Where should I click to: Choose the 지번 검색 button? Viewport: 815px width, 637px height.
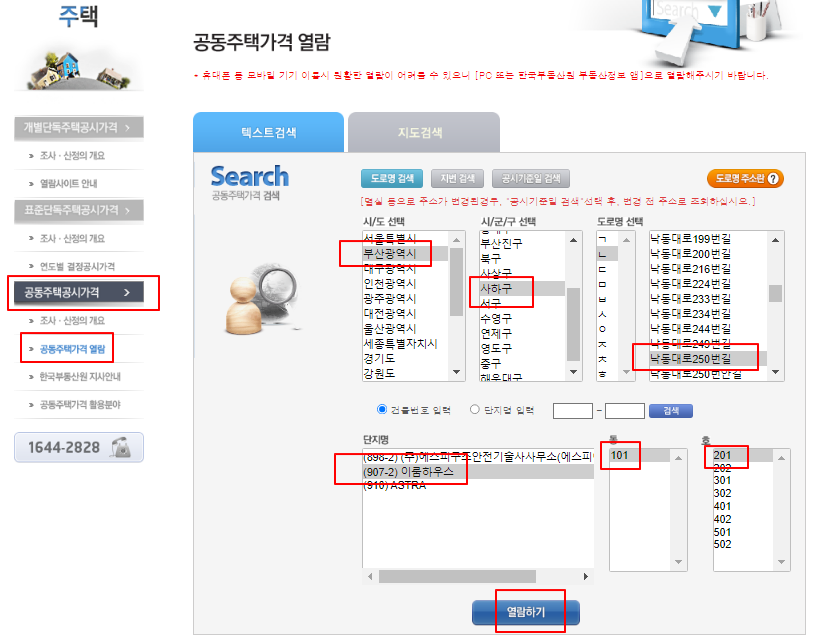tap(457, 179)
